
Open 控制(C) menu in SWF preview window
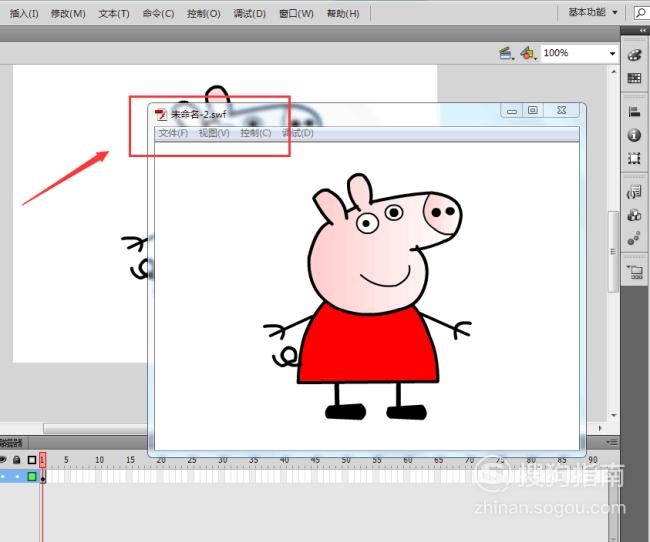pos(256,133)
